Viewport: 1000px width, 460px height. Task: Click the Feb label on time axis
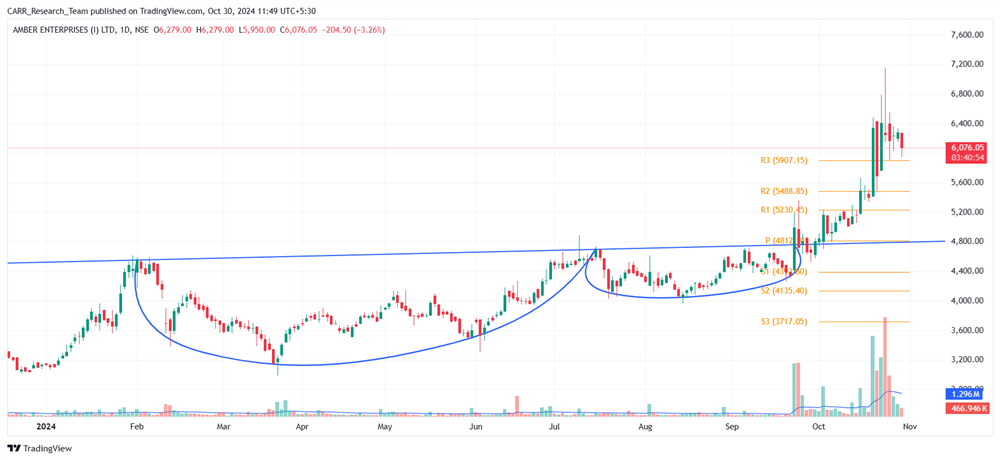(135, 425)
